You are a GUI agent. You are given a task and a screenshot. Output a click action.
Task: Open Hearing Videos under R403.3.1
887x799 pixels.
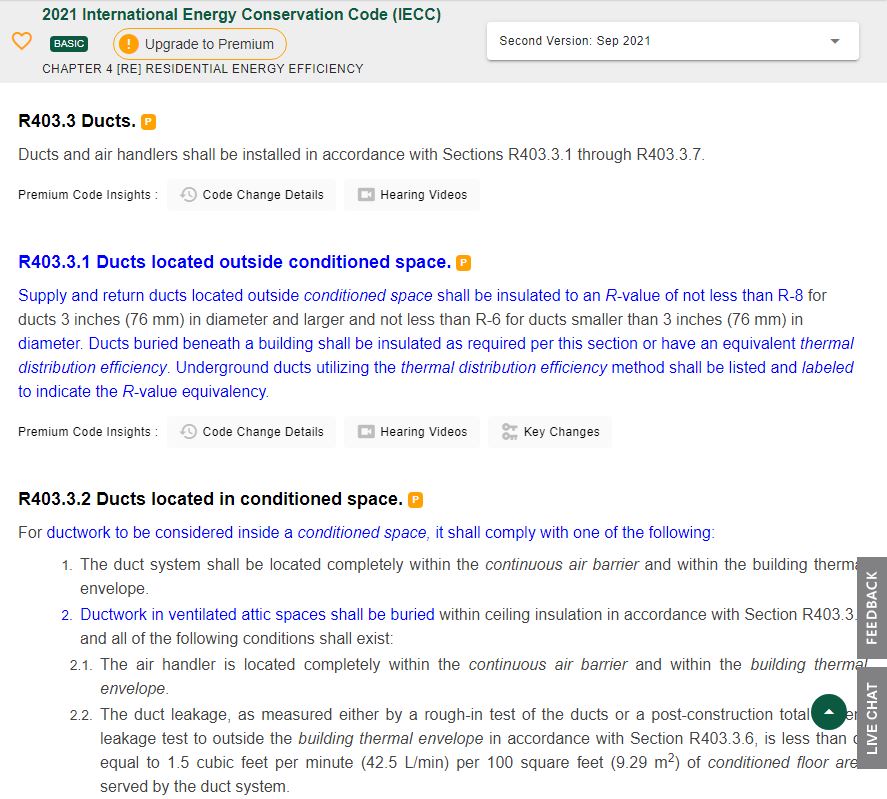pyautogui.click(x=412, y=432)
